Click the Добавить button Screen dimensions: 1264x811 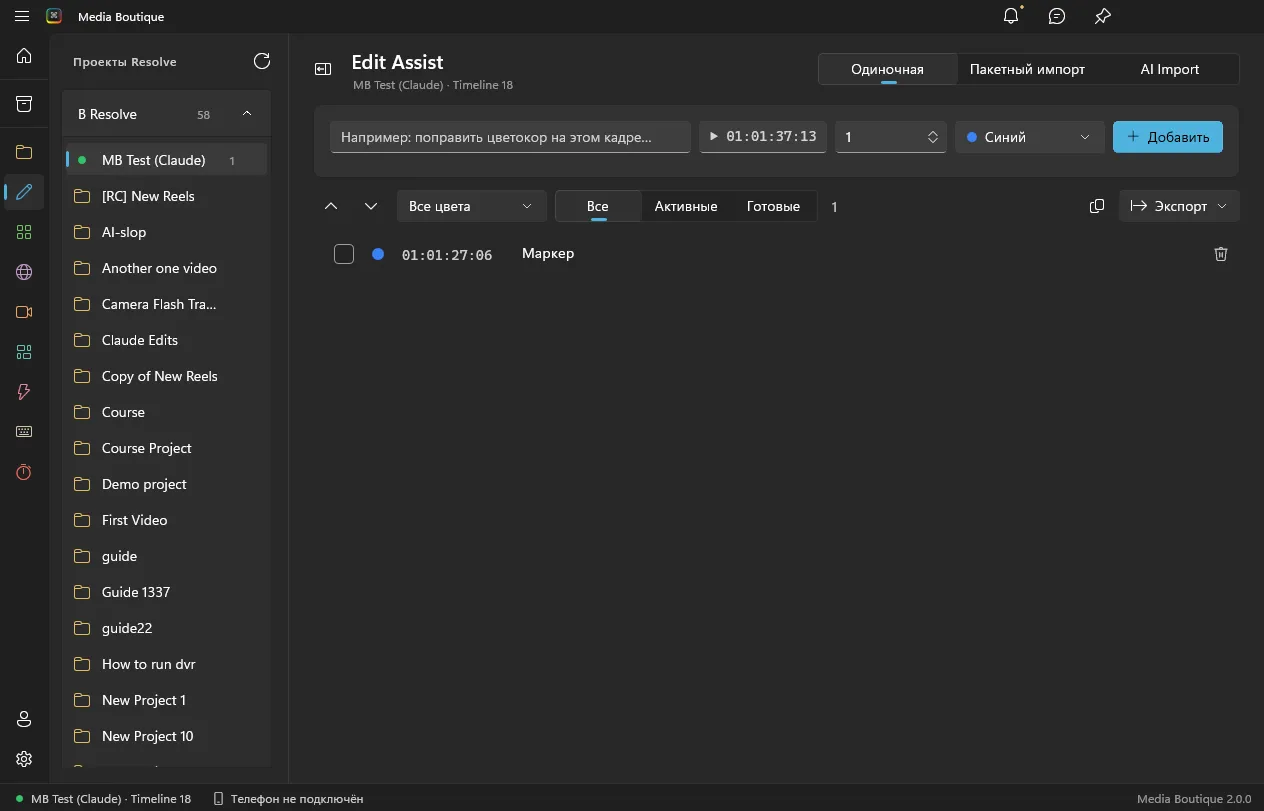pyautogui.click(x=1168, y=137)
